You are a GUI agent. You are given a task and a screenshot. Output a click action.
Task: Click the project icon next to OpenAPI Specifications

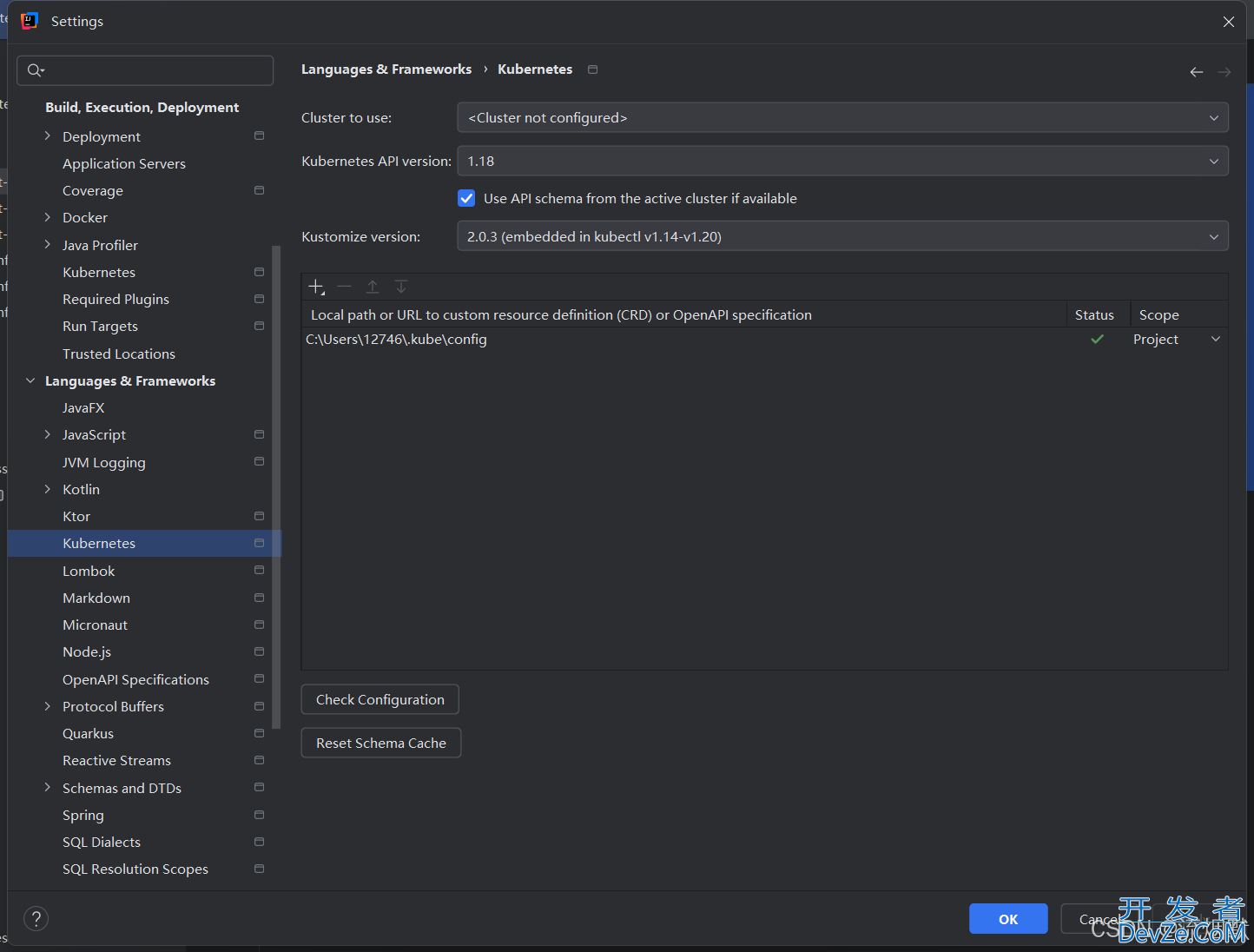[x=259, y=678]
